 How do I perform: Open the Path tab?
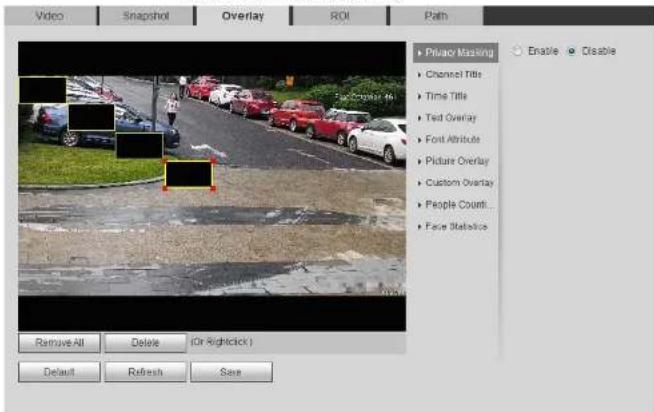[x=436, y=16]
